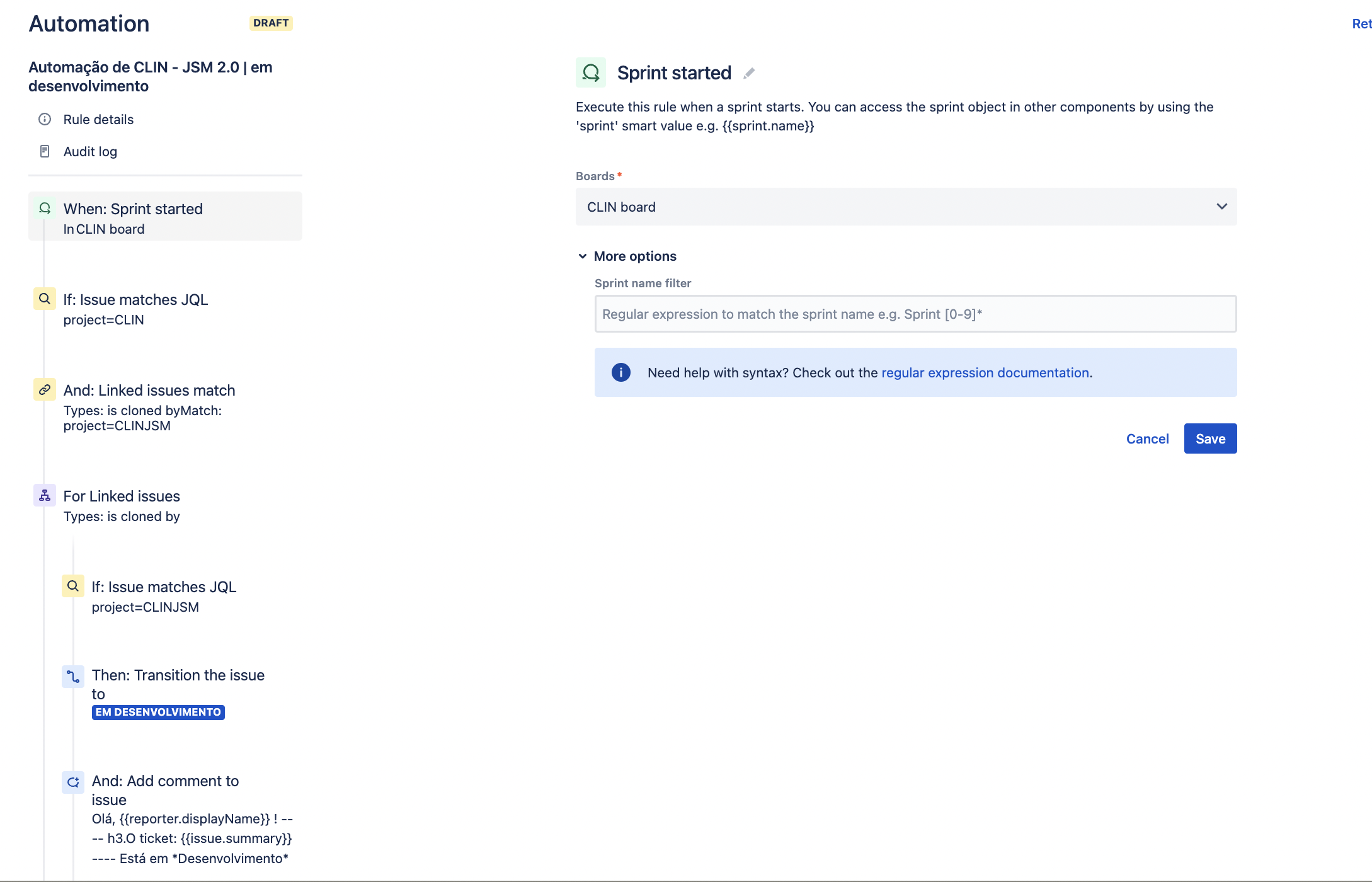Open the Audit log menu item
Image resolution: width=1372 pixels, height=882 pixels.
tap(90, 151)
